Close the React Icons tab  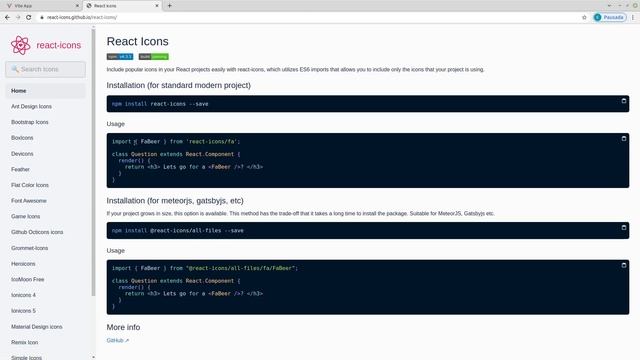tap(157, 6)
